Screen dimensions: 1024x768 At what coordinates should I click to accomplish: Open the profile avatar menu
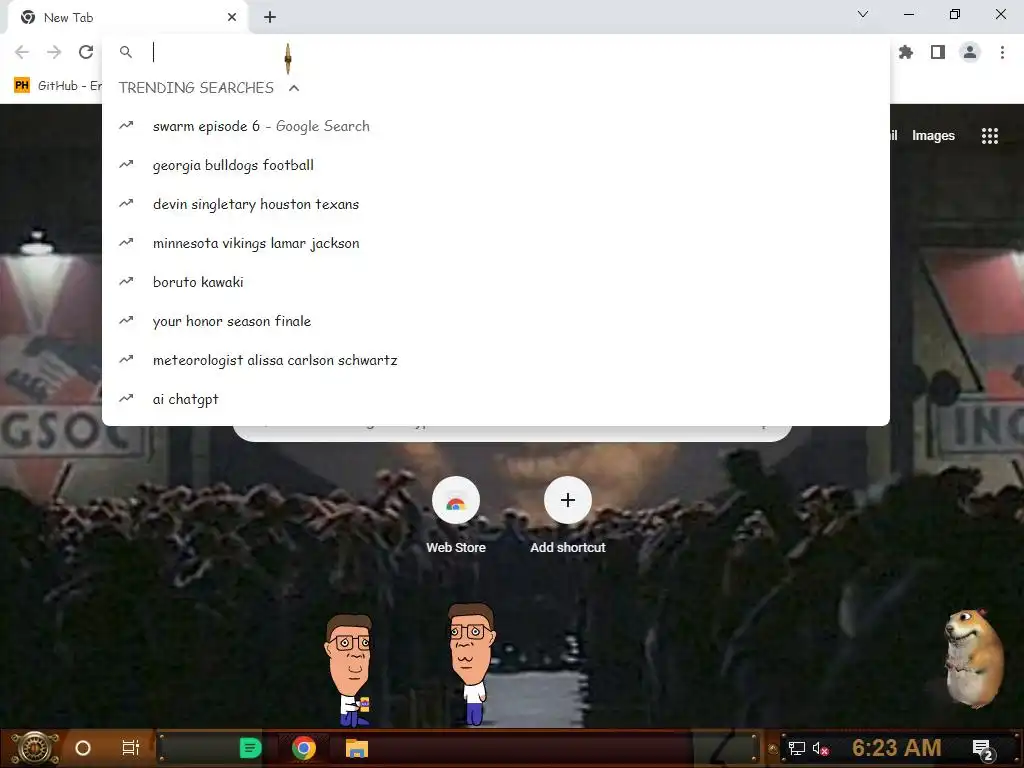tap(970, 52)
